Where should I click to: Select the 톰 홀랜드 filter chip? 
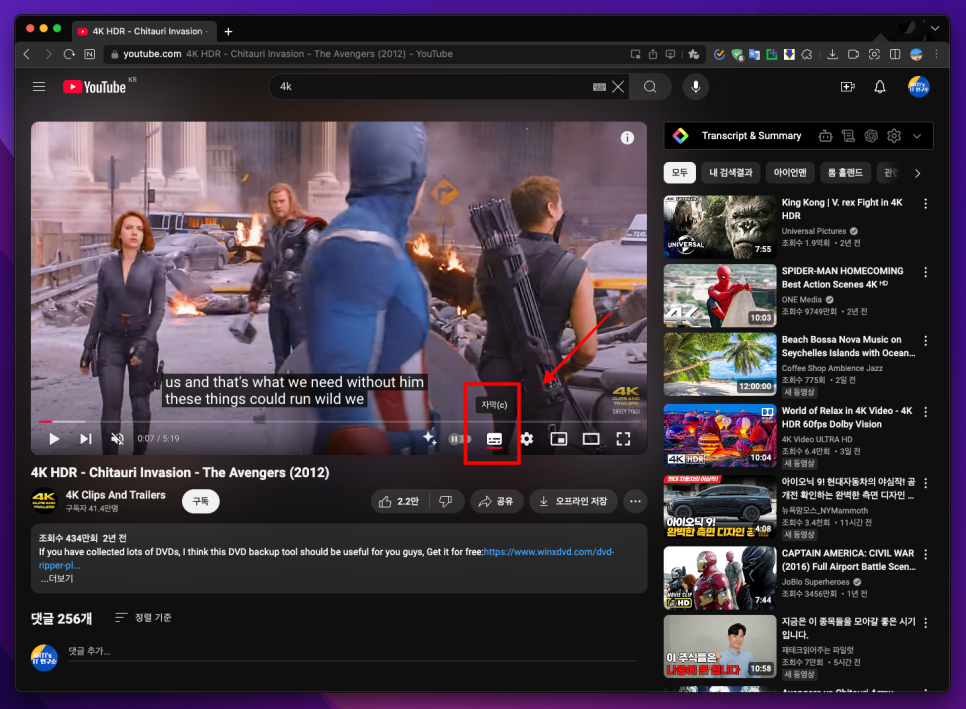[845, 173]
